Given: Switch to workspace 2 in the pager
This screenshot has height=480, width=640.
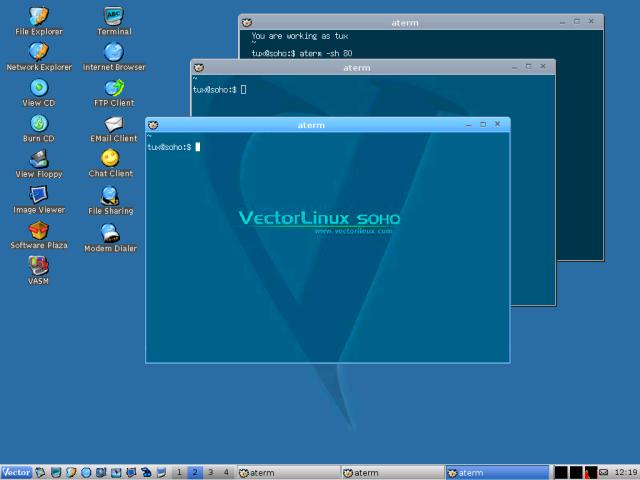Looking at the screenshot, I should coord(195,473).
